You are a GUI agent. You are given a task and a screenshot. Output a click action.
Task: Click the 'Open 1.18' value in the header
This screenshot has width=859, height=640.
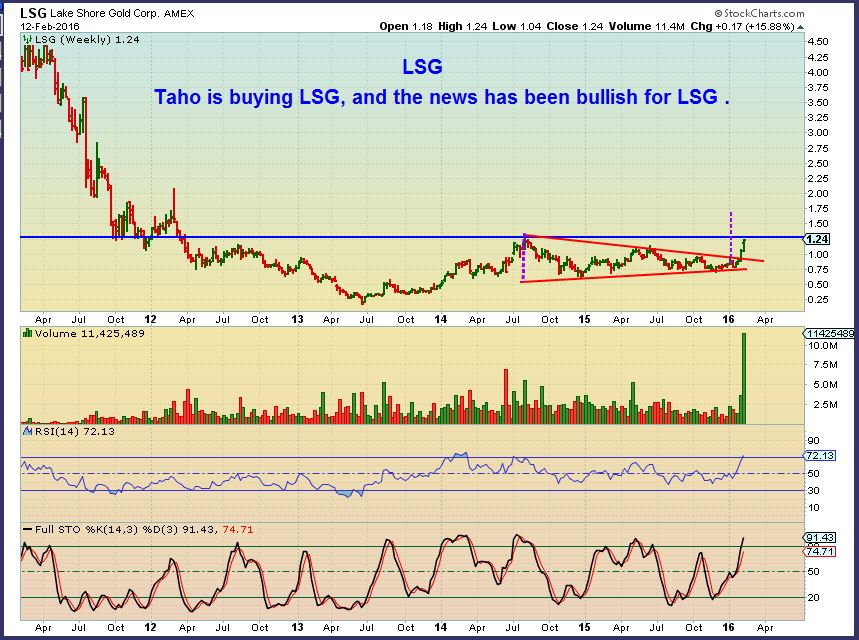[406, 26]
